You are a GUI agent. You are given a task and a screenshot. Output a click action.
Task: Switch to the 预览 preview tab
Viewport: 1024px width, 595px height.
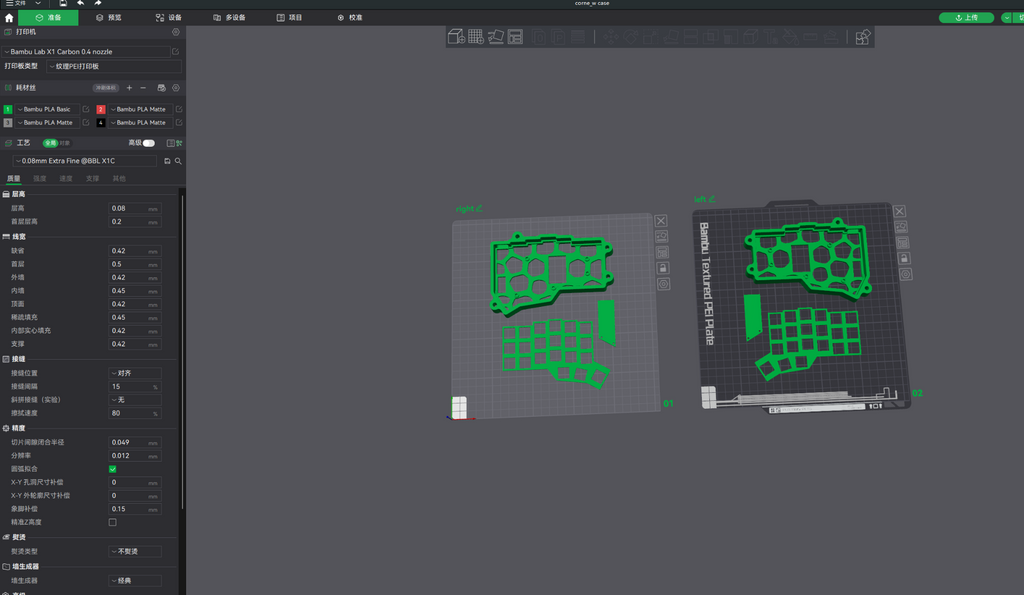(109, 18)
